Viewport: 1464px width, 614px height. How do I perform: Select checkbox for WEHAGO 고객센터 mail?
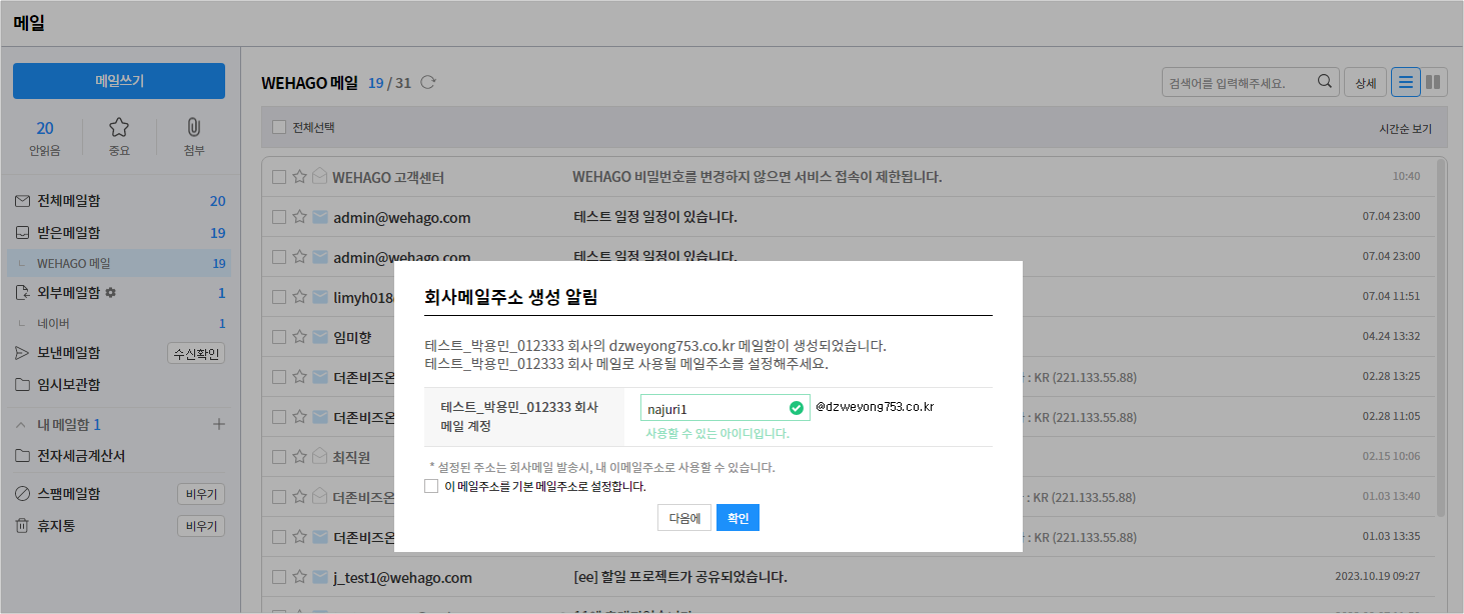279,177
